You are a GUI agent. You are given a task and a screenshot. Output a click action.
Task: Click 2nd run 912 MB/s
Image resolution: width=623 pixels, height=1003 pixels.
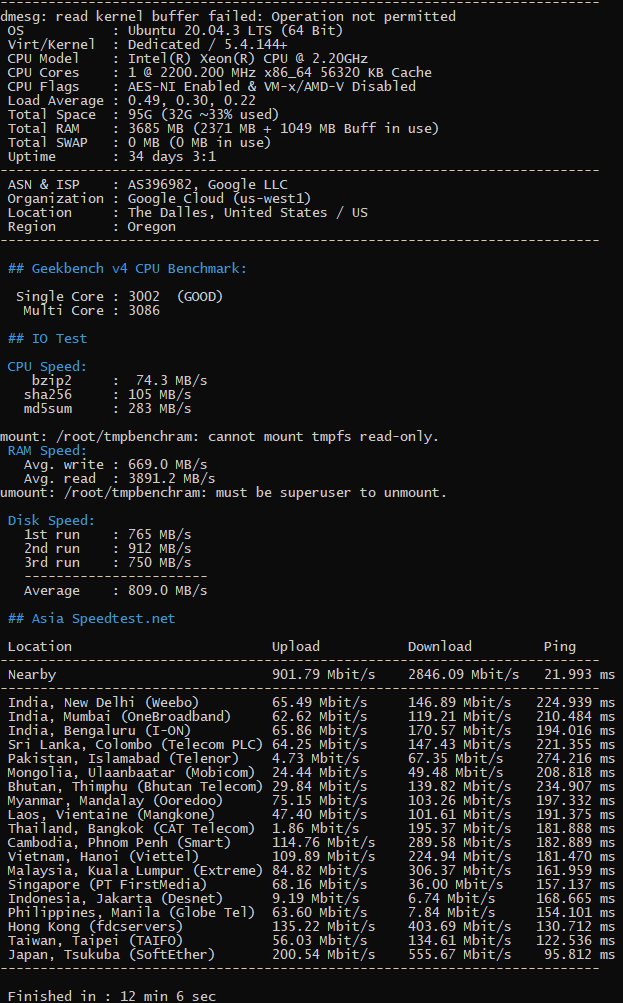click(160, 549)
